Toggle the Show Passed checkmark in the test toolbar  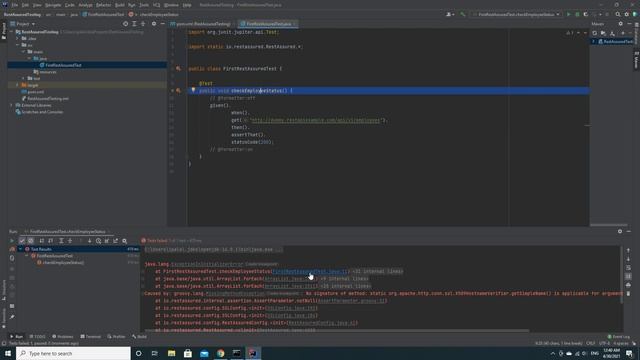[x=22, y=241]
